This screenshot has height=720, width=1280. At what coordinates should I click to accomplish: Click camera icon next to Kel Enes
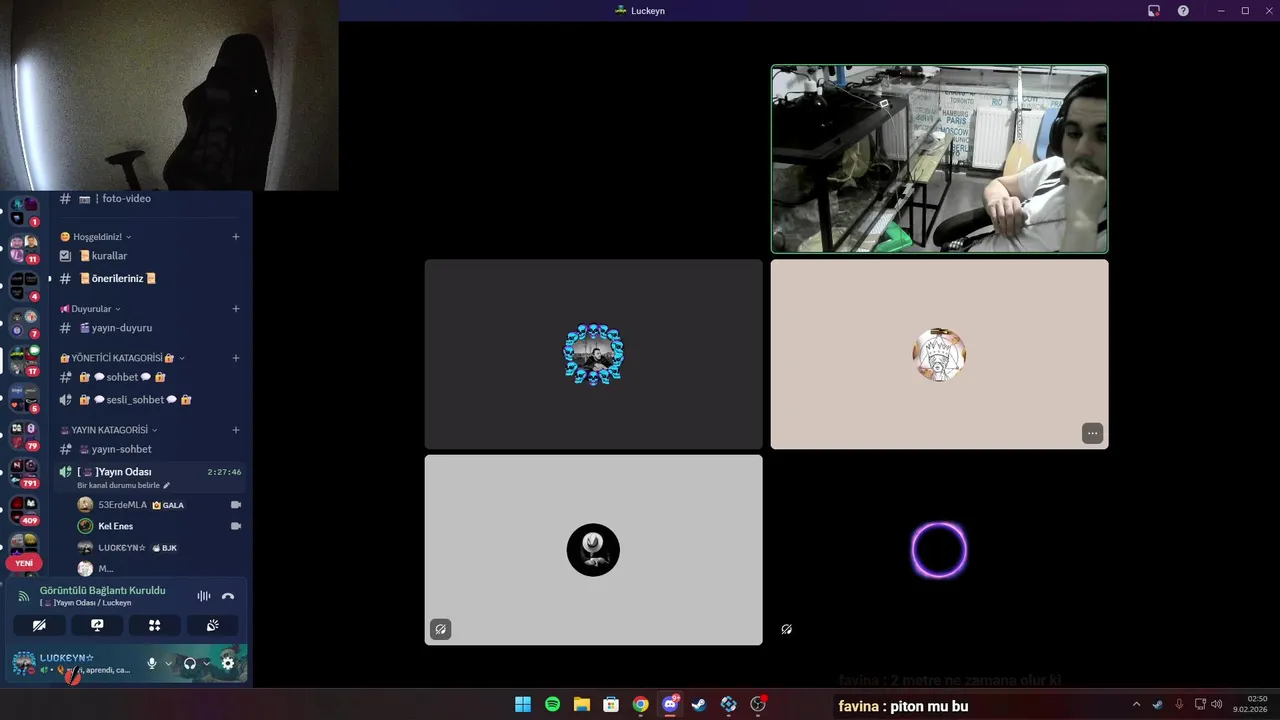[236, 526]
